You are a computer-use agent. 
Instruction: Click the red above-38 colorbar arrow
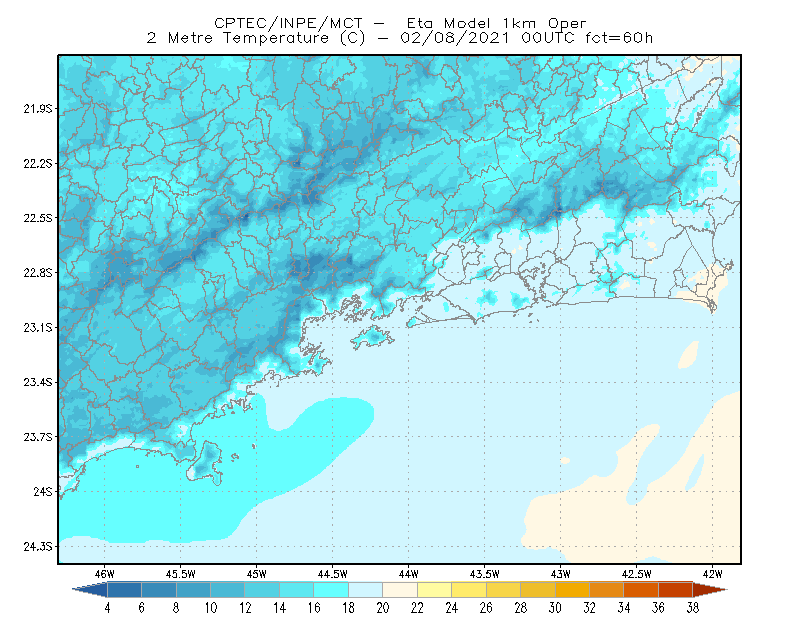pyautogui.click(x=710, y=590)
